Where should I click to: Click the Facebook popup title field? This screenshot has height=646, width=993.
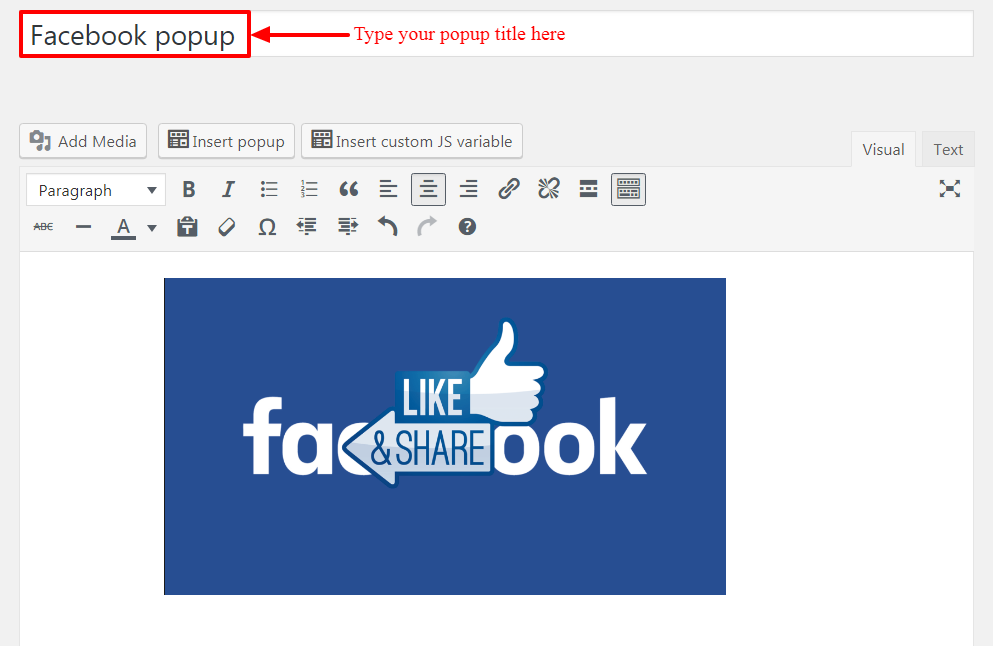[496, 34]
